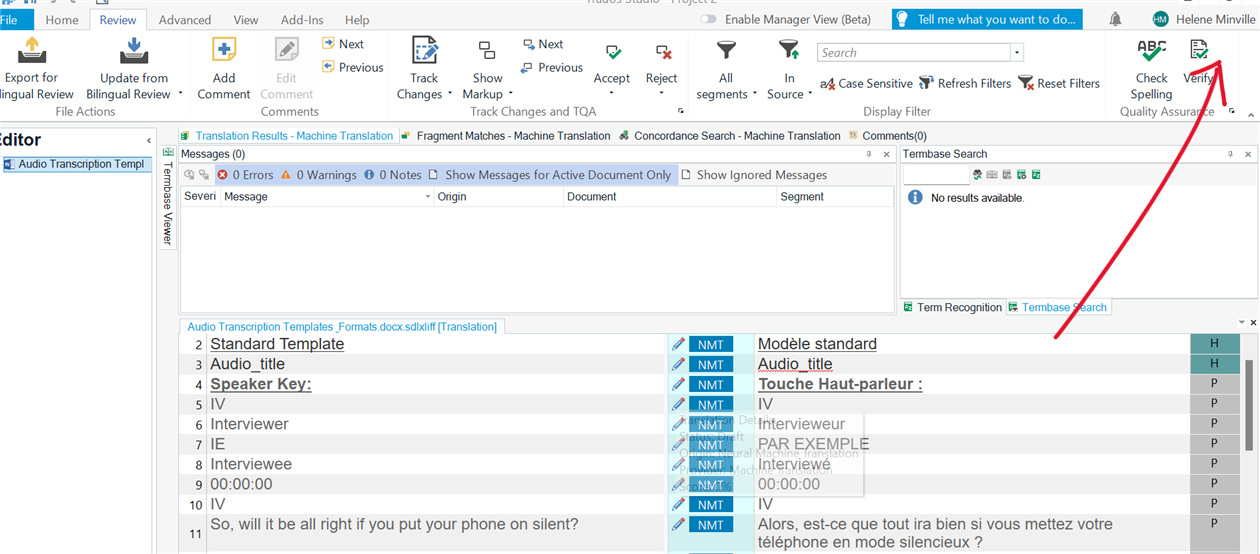
Task: Close the Messages panel
Action: (x=887, y=154)
